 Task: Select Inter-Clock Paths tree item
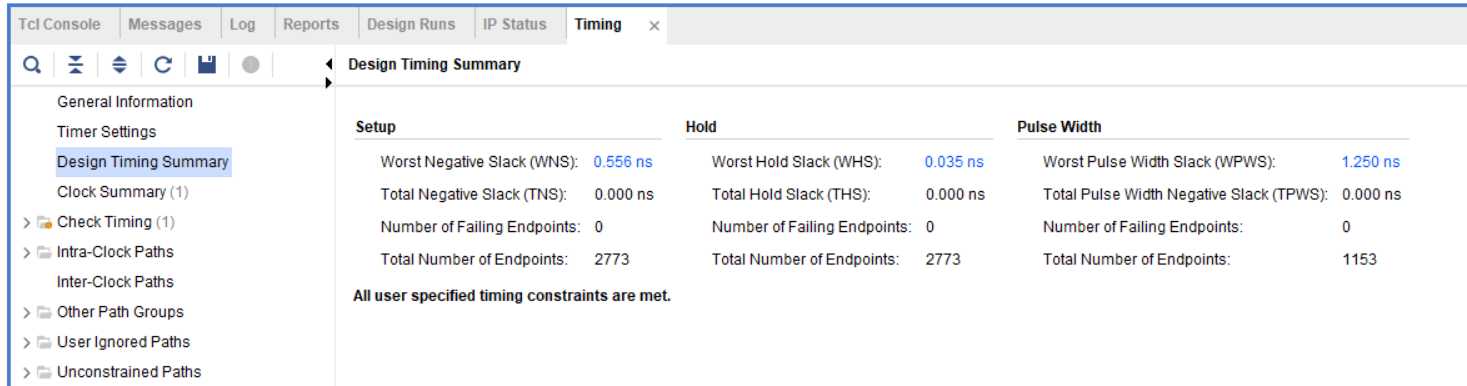click(115, 282)
